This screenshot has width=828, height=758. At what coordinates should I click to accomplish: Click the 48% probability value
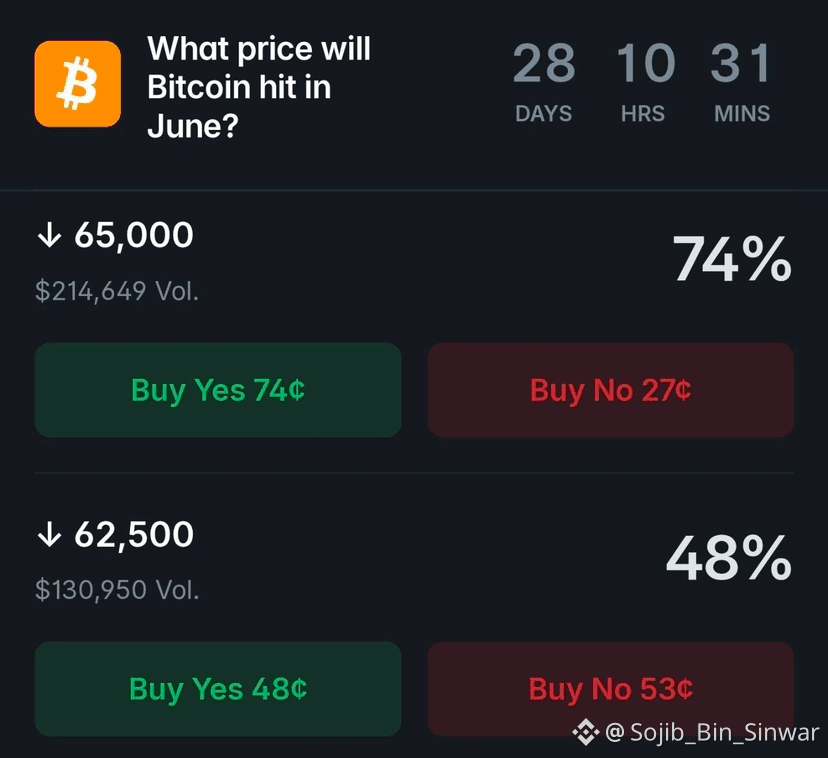click(x=729, y=558)
